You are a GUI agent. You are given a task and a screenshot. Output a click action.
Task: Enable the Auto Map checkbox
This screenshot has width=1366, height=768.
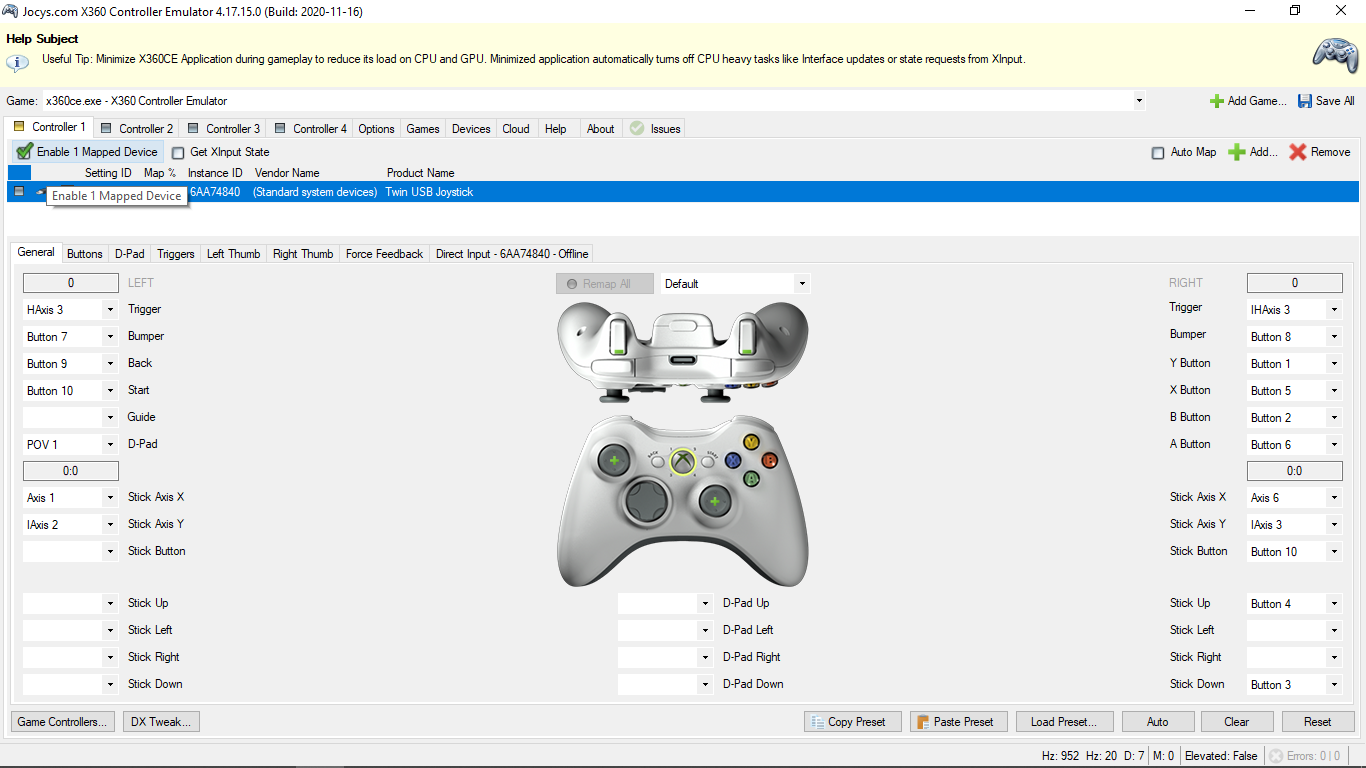click(x=1158, y=153)
